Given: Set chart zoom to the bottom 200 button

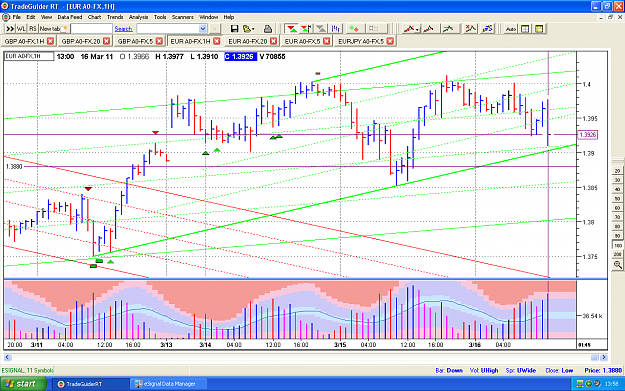Looking at the screenshot, I should [617, 254].
